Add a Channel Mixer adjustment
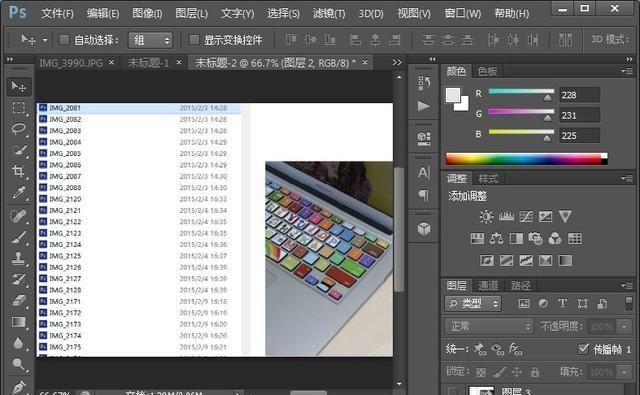This screenshot has width=640, height=395. click(555, 238)
